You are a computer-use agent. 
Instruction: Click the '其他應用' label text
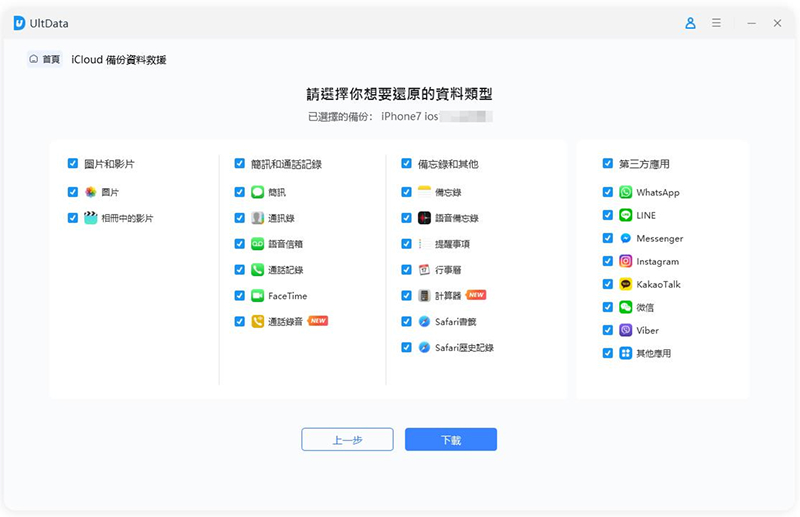[x=654, y=353]
